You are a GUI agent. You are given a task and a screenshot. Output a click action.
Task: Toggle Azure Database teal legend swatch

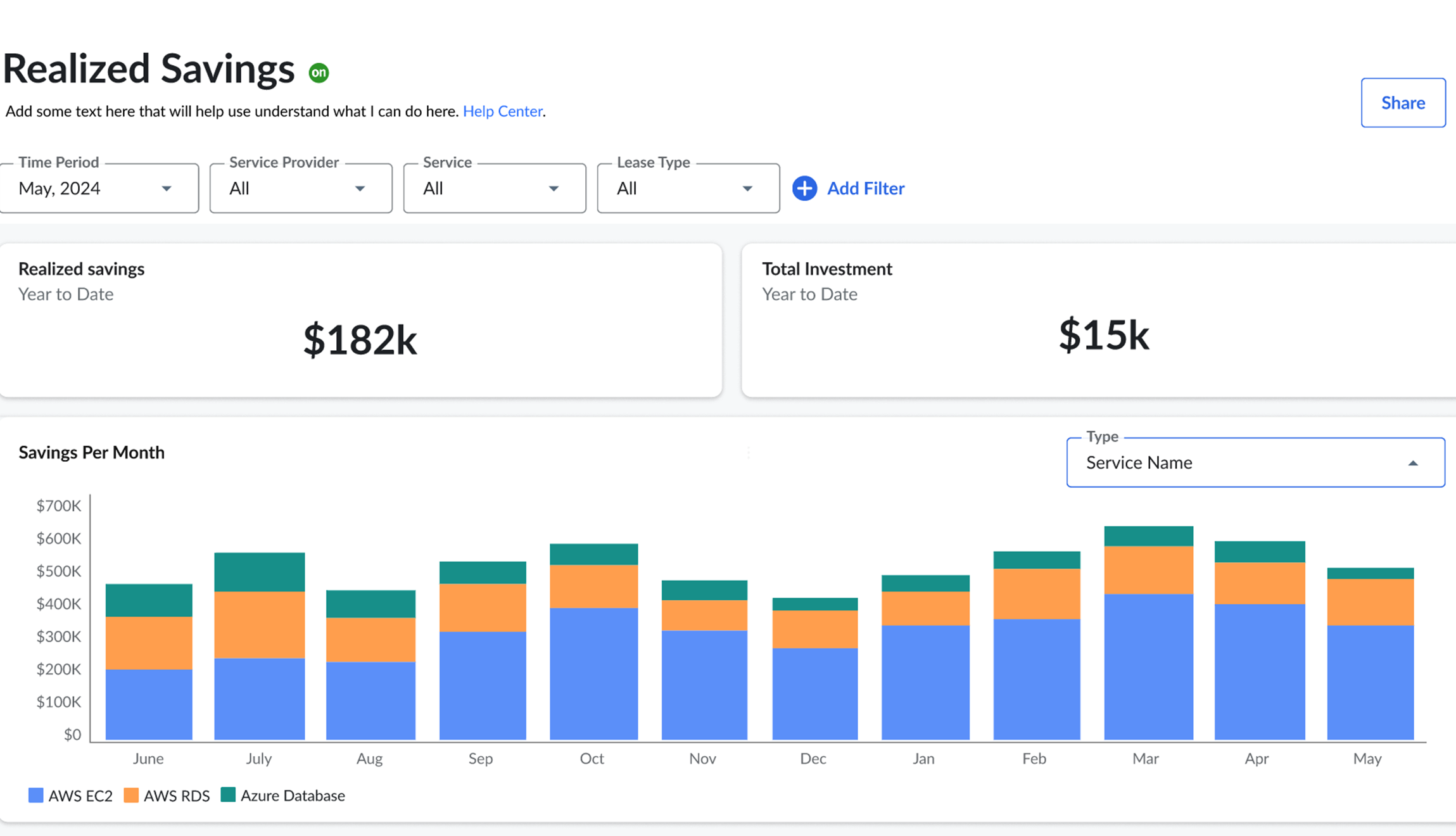(228, 795)
